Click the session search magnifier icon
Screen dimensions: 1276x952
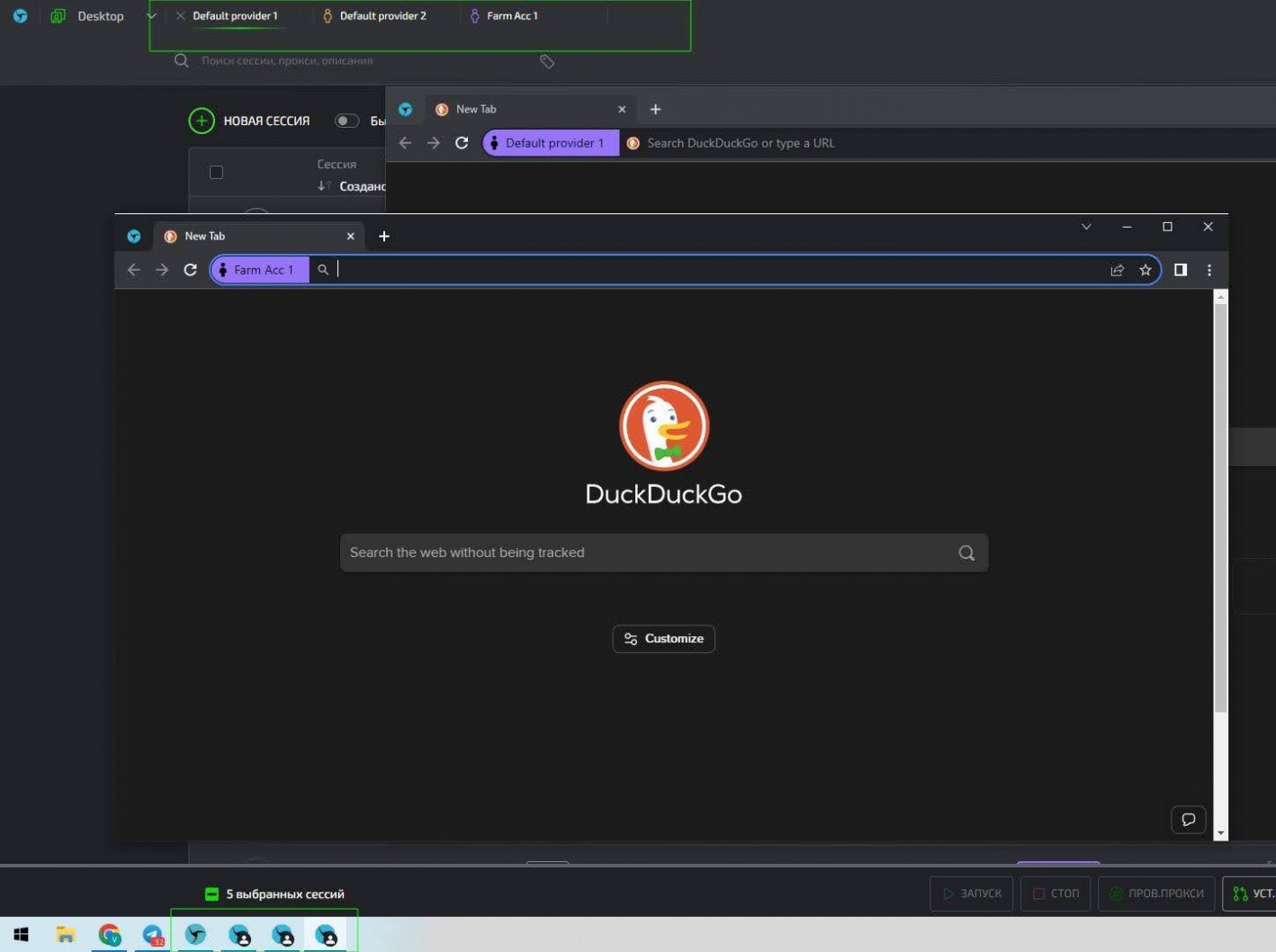[x=182, y=60]
